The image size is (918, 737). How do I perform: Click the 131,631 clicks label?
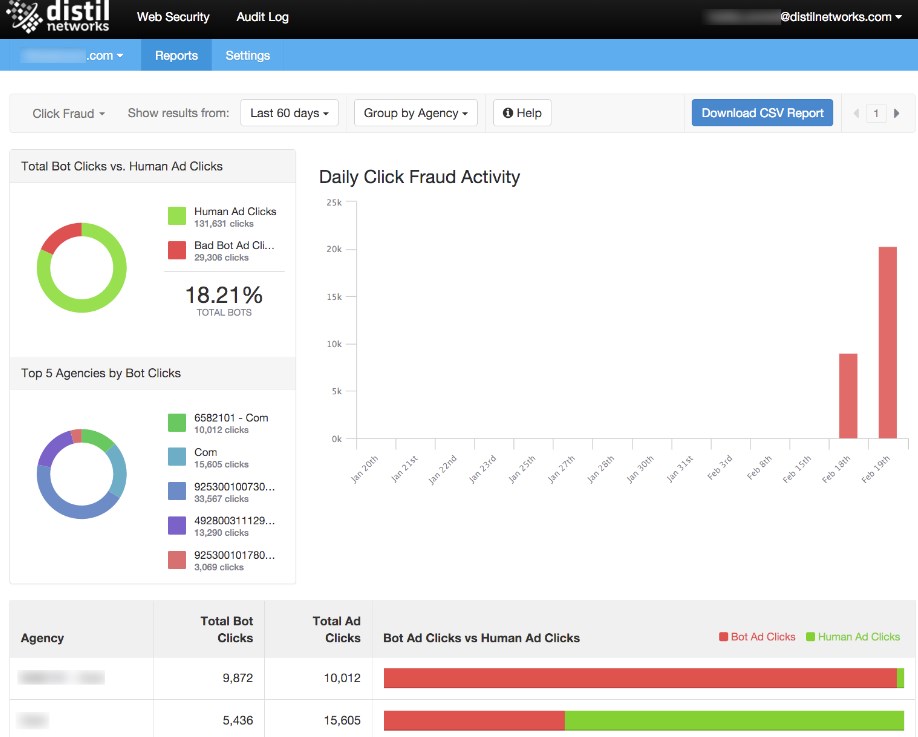[x=224, y=224]
